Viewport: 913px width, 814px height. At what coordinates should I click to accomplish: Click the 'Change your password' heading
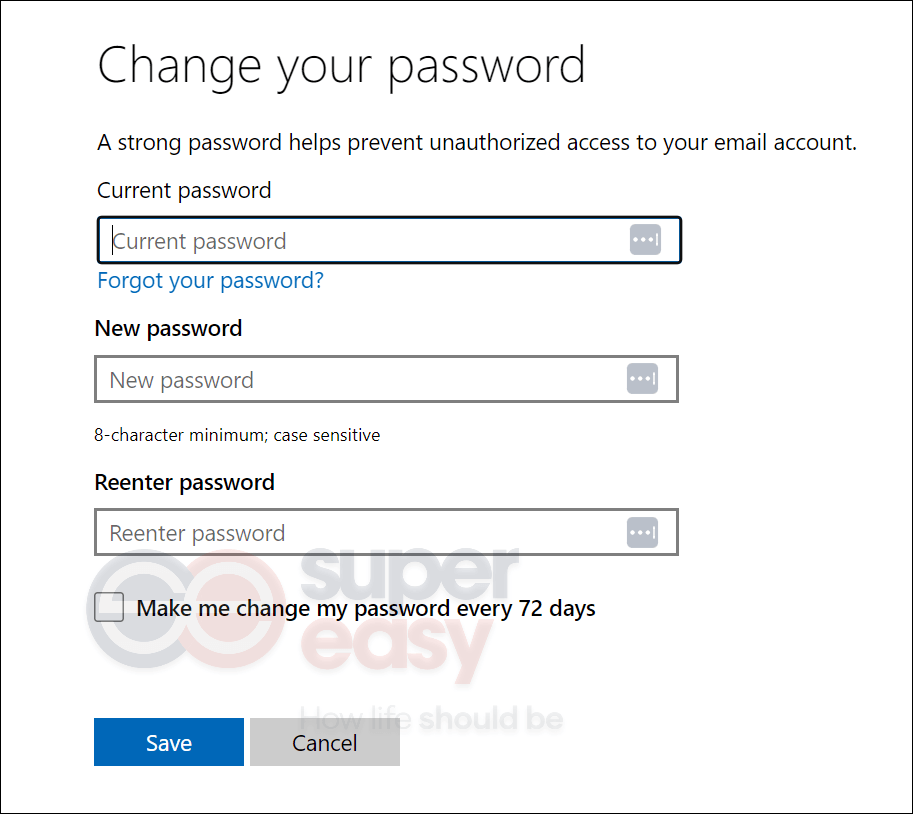coord(341,66)
